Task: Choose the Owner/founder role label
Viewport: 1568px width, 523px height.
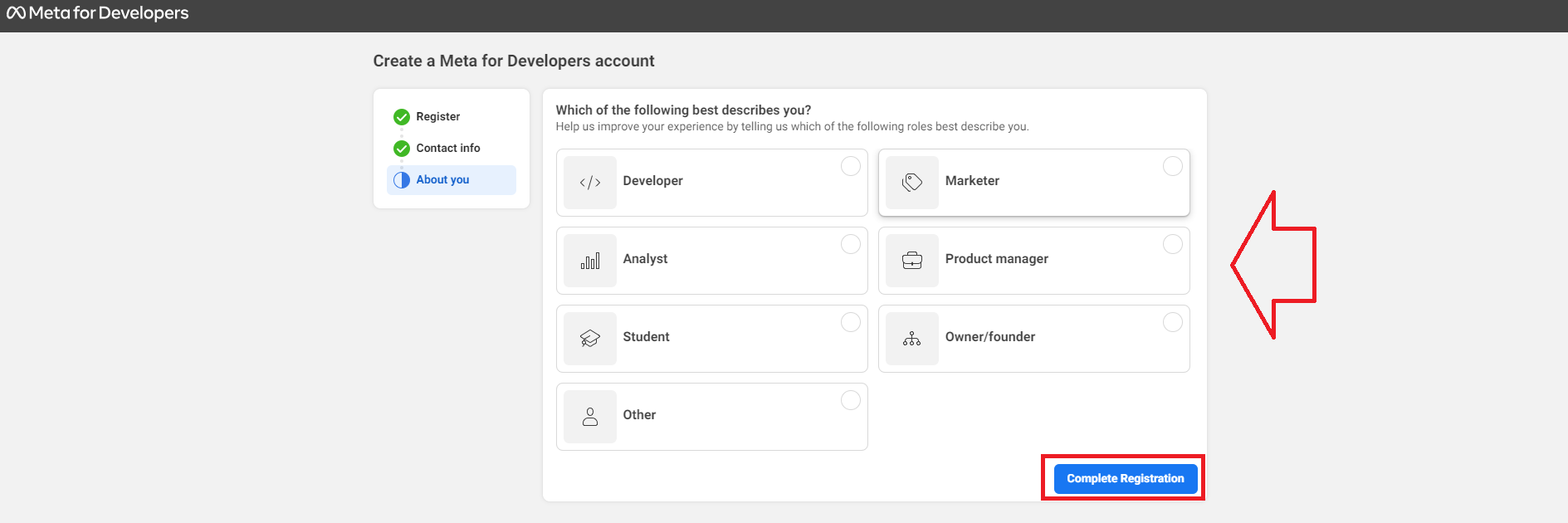Action: pos(989,337)
